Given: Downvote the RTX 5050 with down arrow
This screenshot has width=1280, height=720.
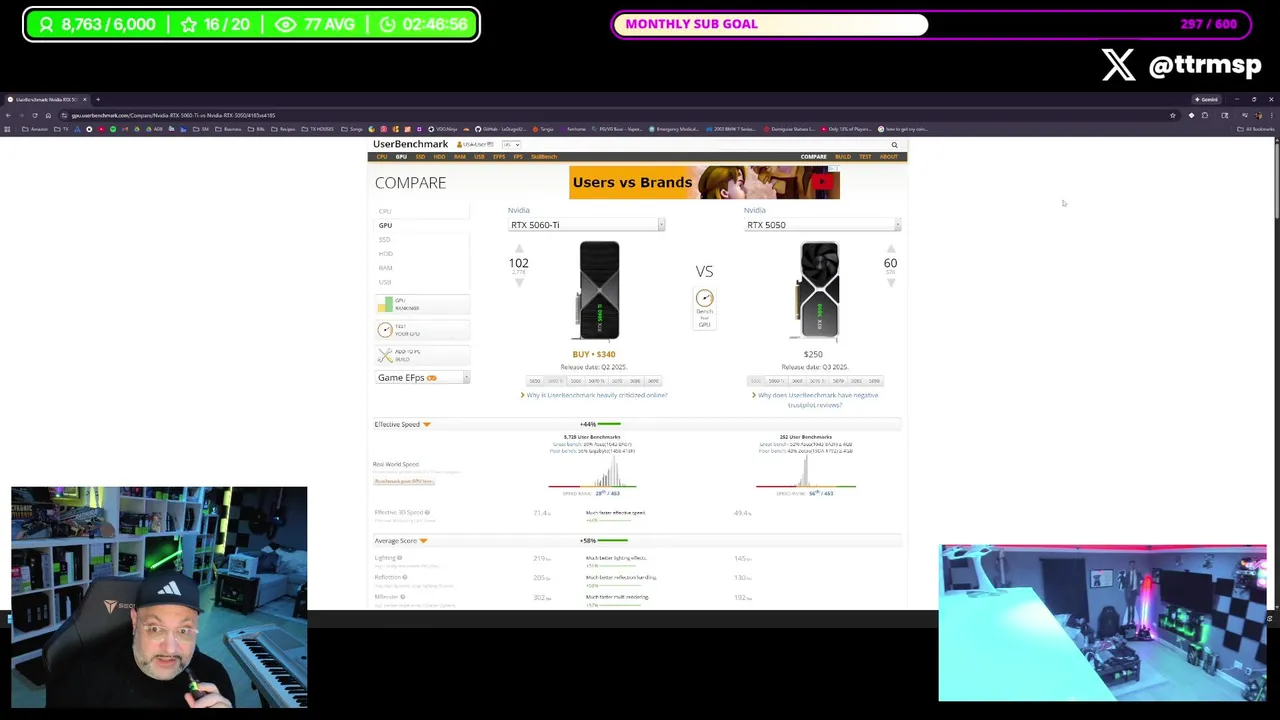Looking at the screenshot, I should click(x=890, y=282).
